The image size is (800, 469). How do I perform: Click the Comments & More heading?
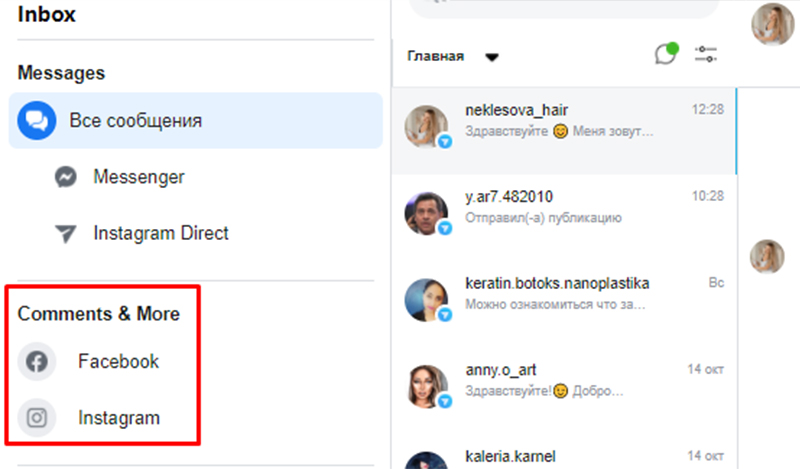[98, 313]
